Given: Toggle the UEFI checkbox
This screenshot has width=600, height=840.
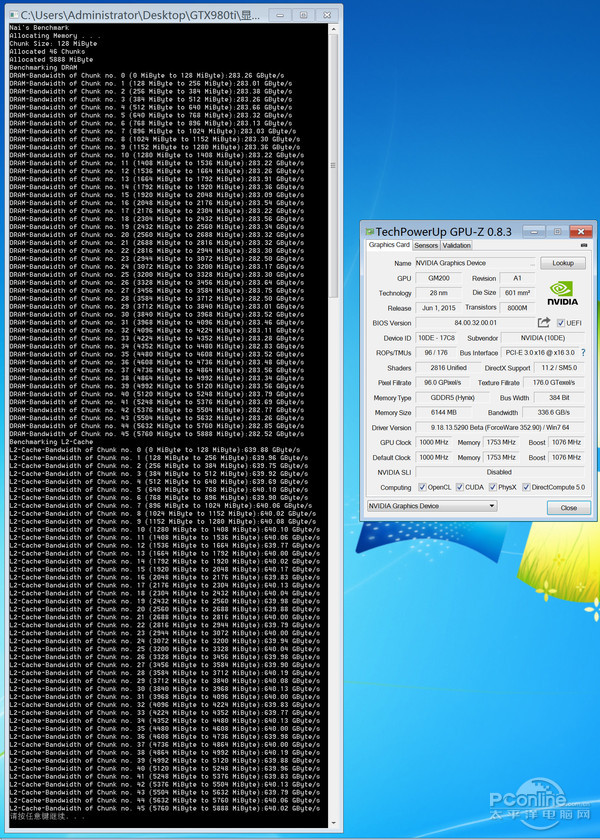Looking at the screenshot, I should 560,323.
